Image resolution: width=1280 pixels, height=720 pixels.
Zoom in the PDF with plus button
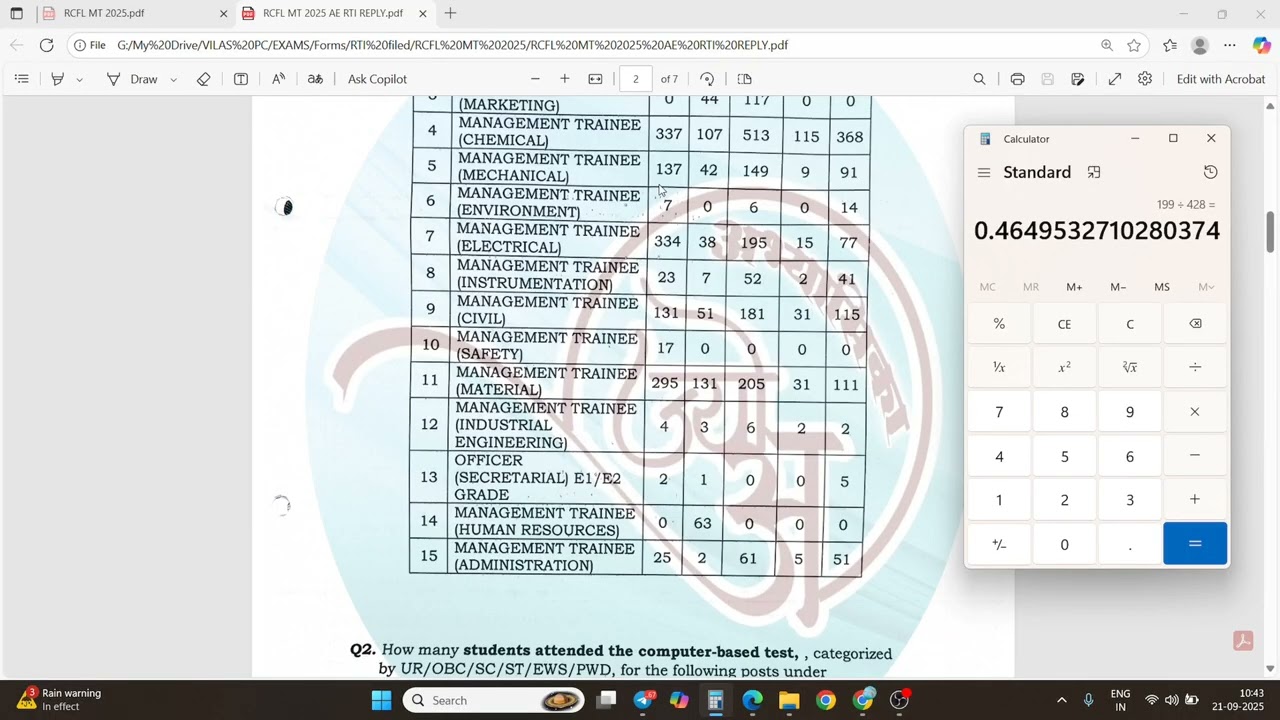[564, 79]
